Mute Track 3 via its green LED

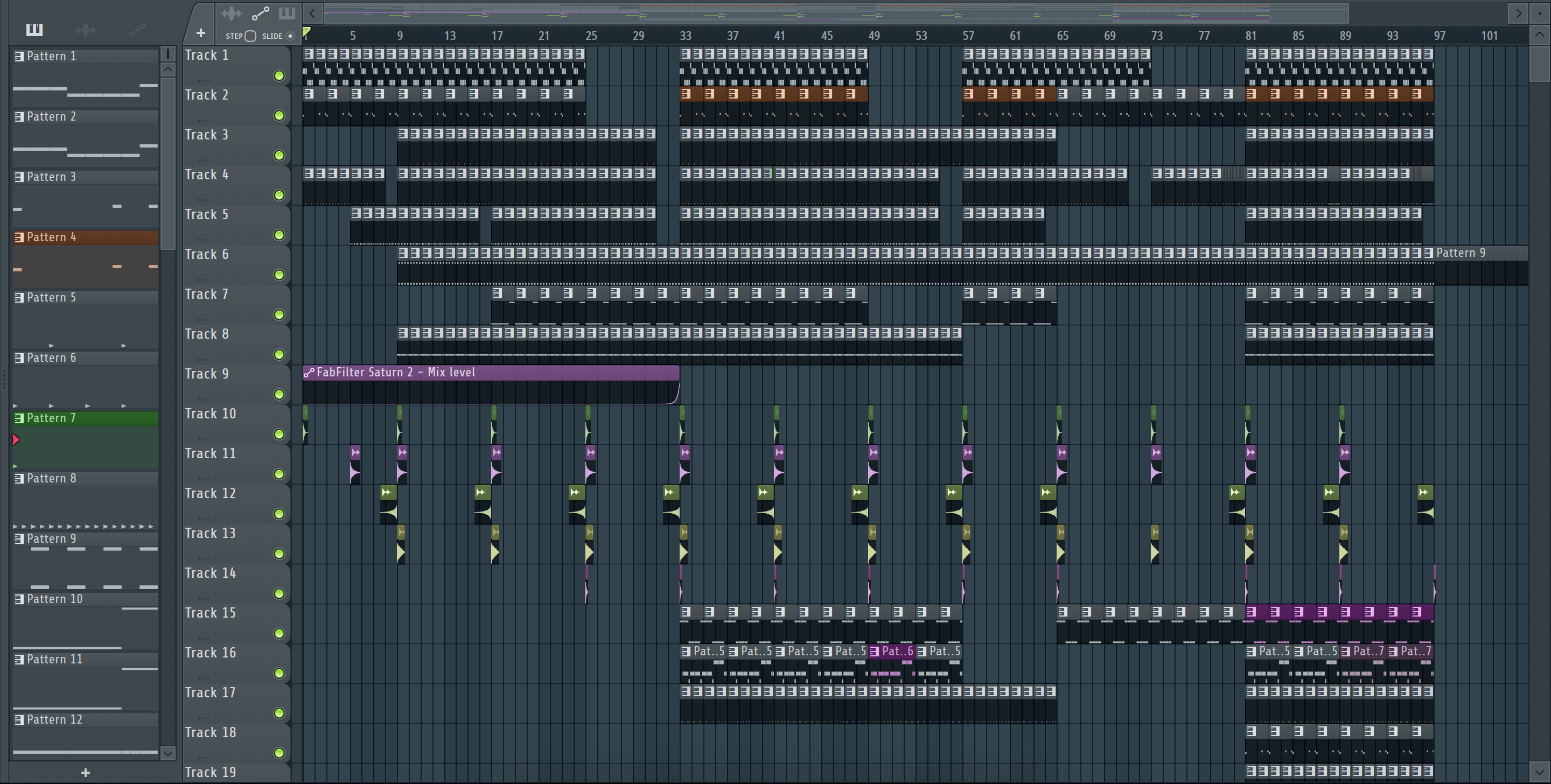[x=279, y=156]
